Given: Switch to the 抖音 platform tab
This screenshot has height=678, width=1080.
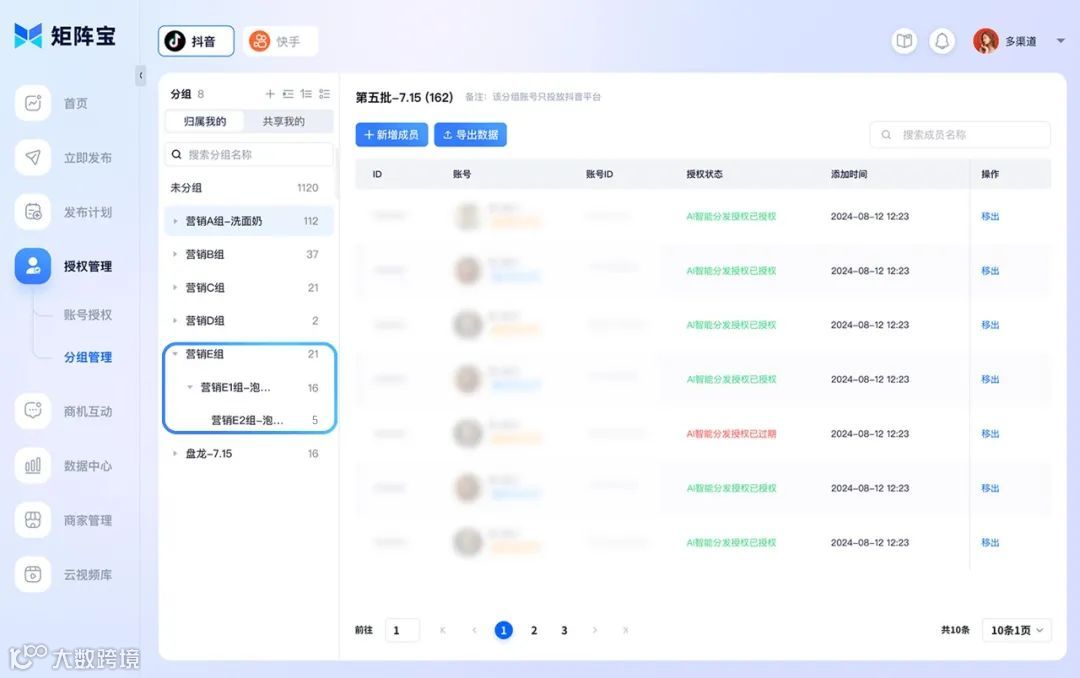Looking at the screenshot, I should (195, 41).
